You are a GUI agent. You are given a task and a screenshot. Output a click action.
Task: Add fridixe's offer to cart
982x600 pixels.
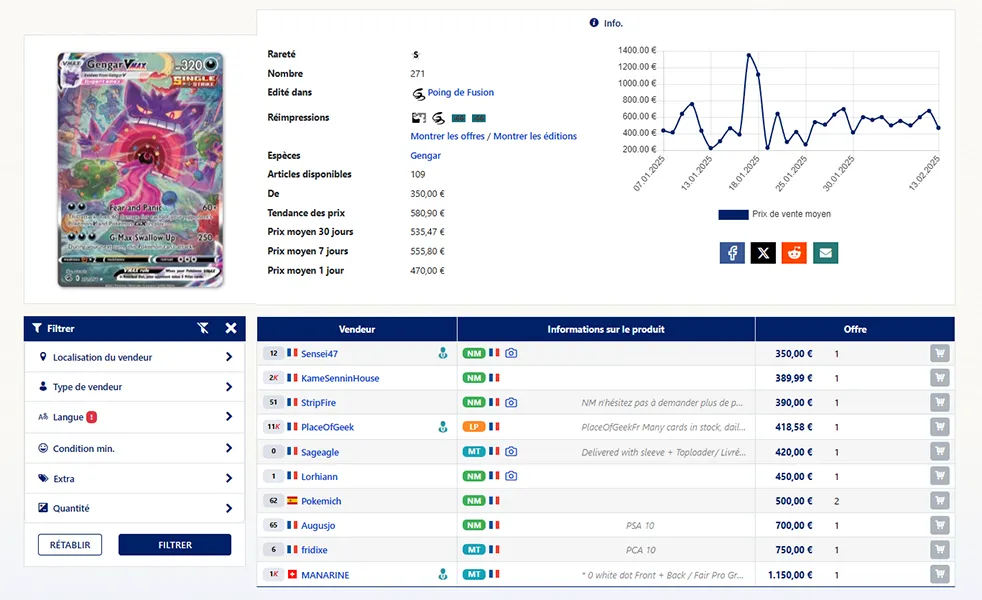pyautogui.click(x=939, y=550)
